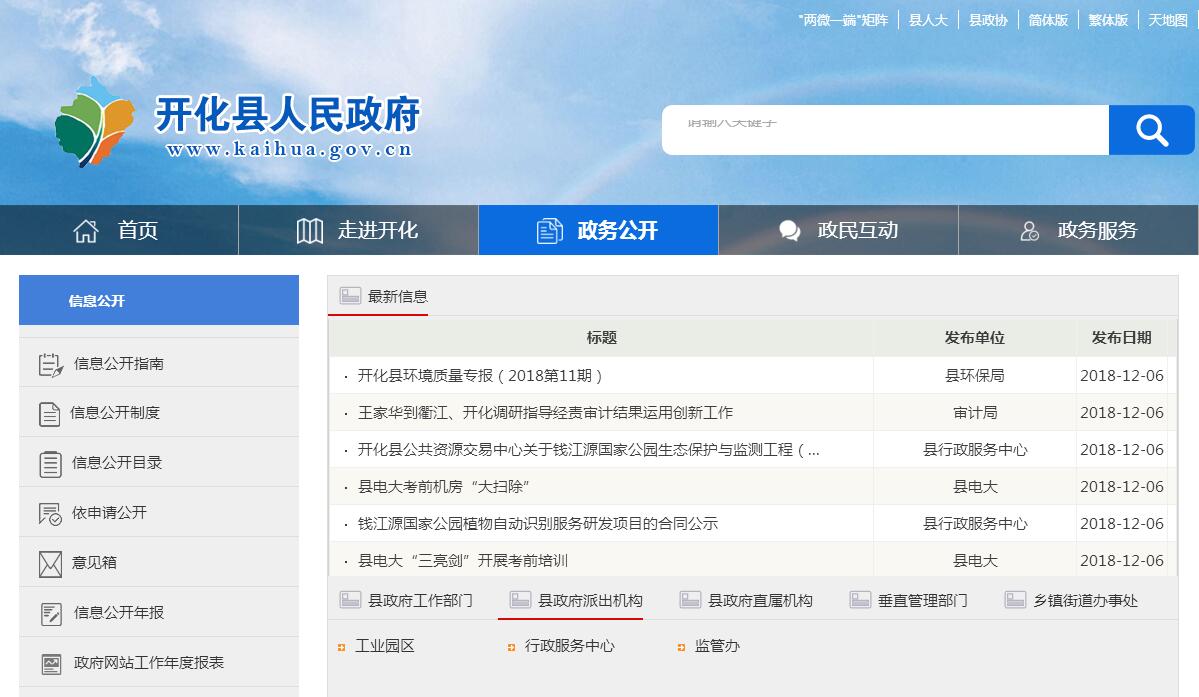Viewport: 1199px width, 697px height.
Task: Switch to 繁体版 in the top bar
Action: pos(1107,20)
